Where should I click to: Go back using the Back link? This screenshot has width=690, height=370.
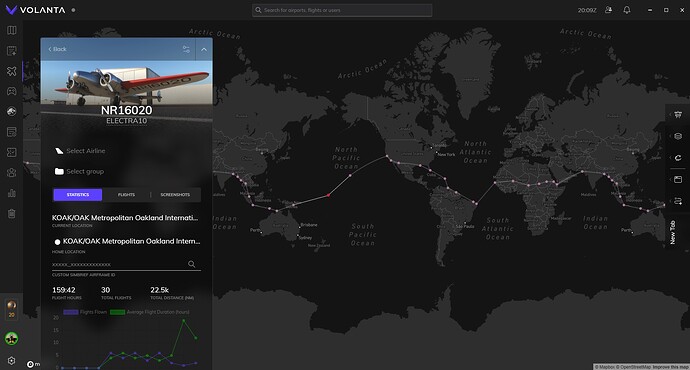pos(57,49)
